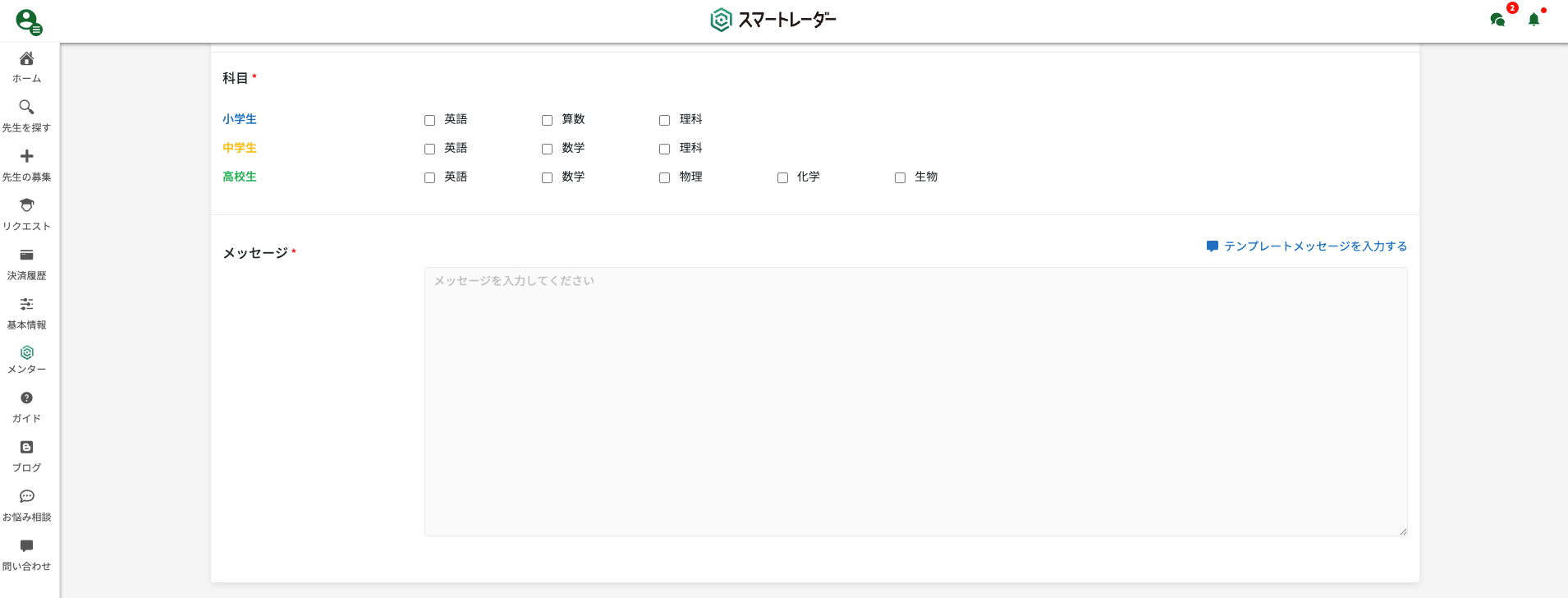Click template message speech bubble icon

1212,246
